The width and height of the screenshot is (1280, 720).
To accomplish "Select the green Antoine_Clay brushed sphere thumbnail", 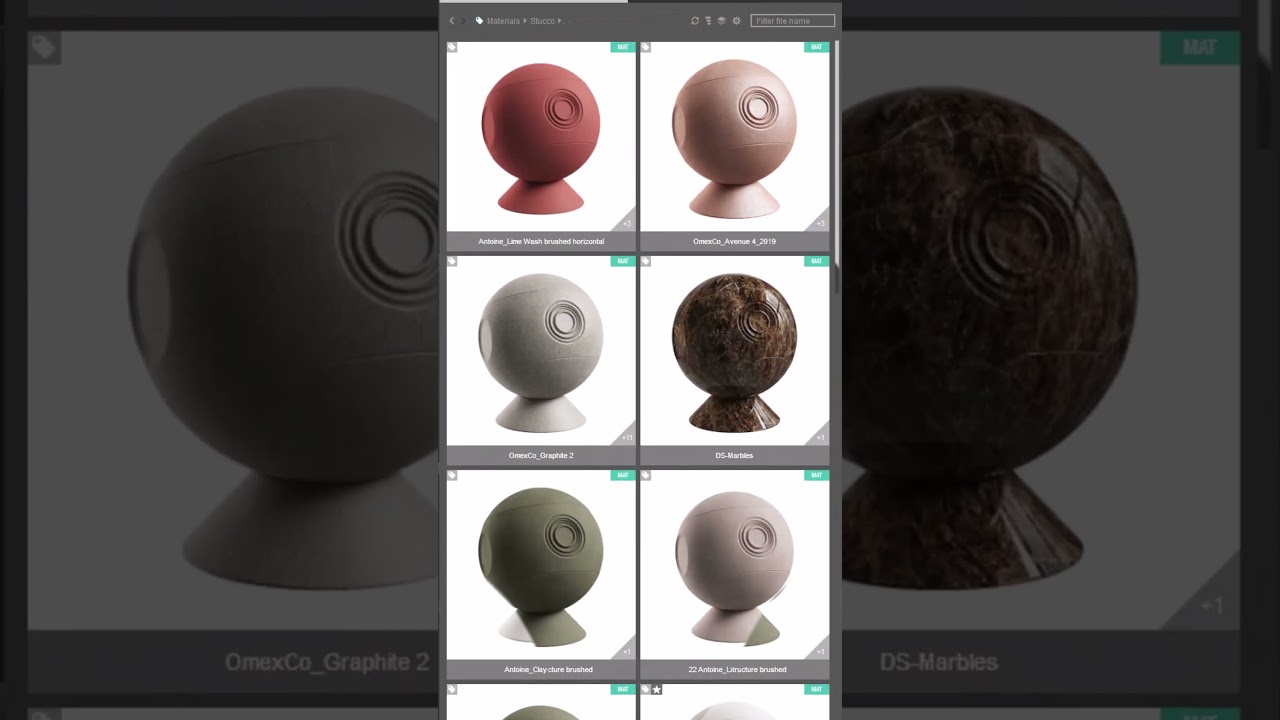I will click(541, 565).
